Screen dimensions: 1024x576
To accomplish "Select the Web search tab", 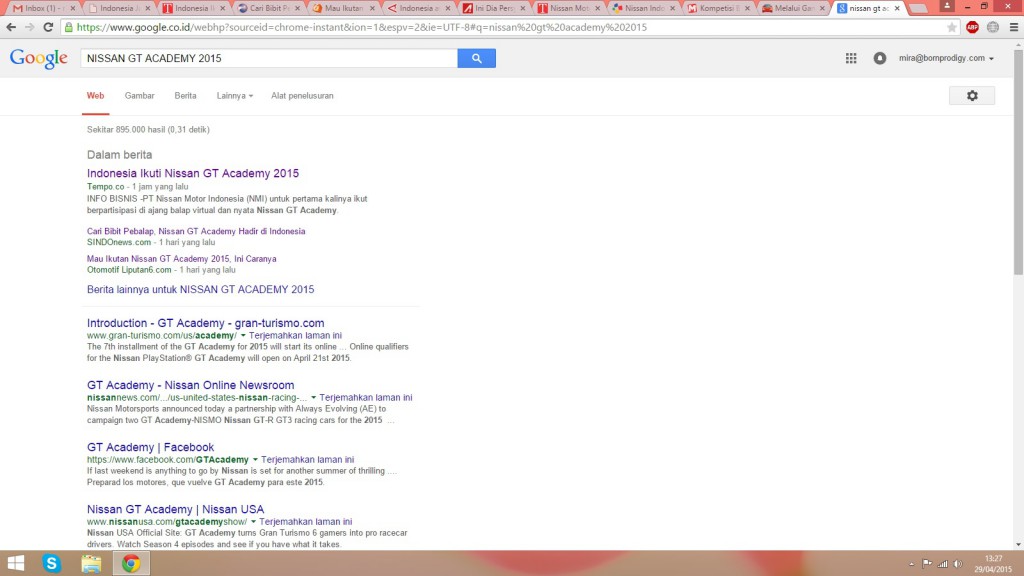I will coord(95,96).
